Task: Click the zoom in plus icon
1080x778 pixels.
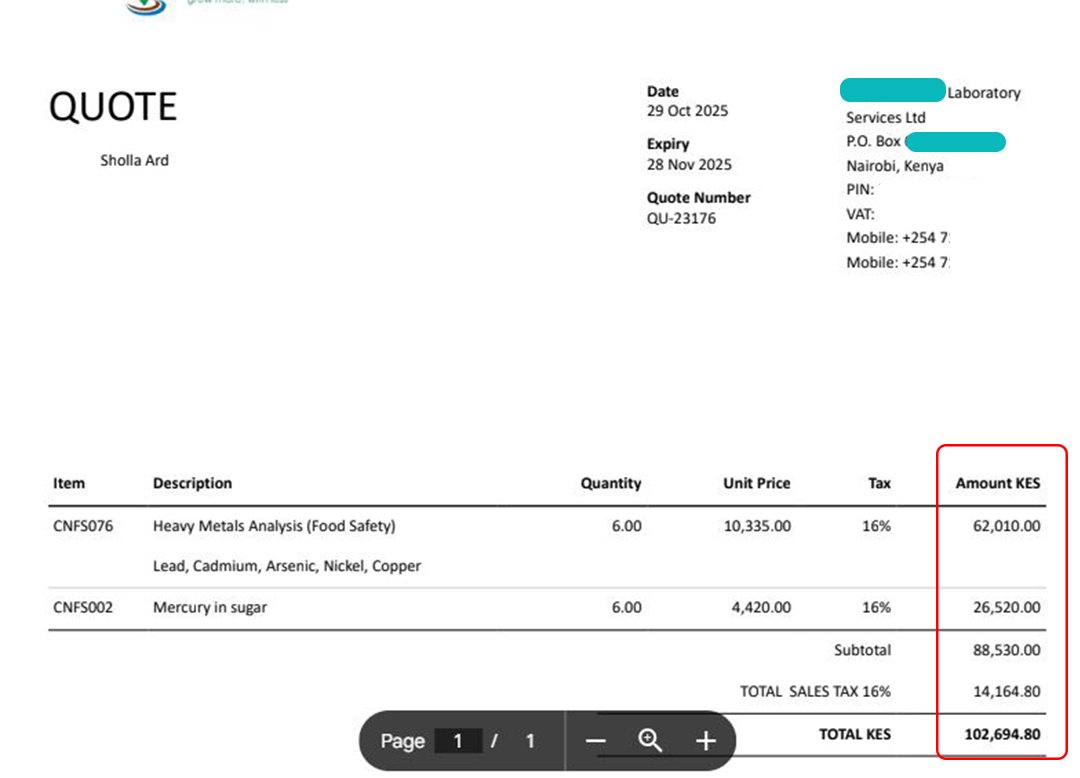Action: 706,742
